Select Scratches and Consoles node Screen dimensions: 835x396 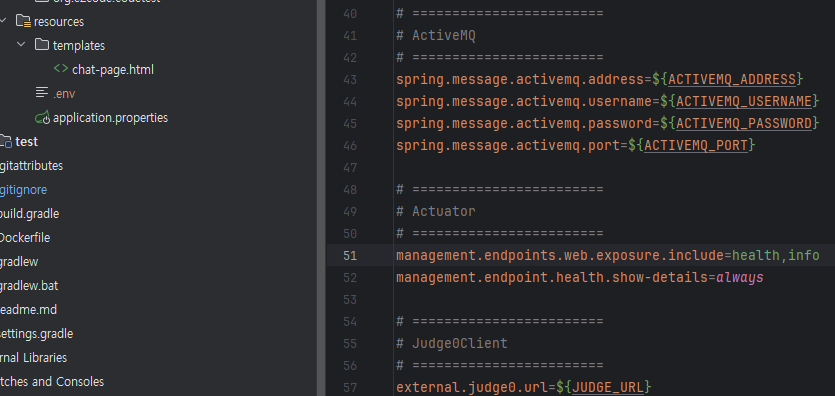coord(52,382)
